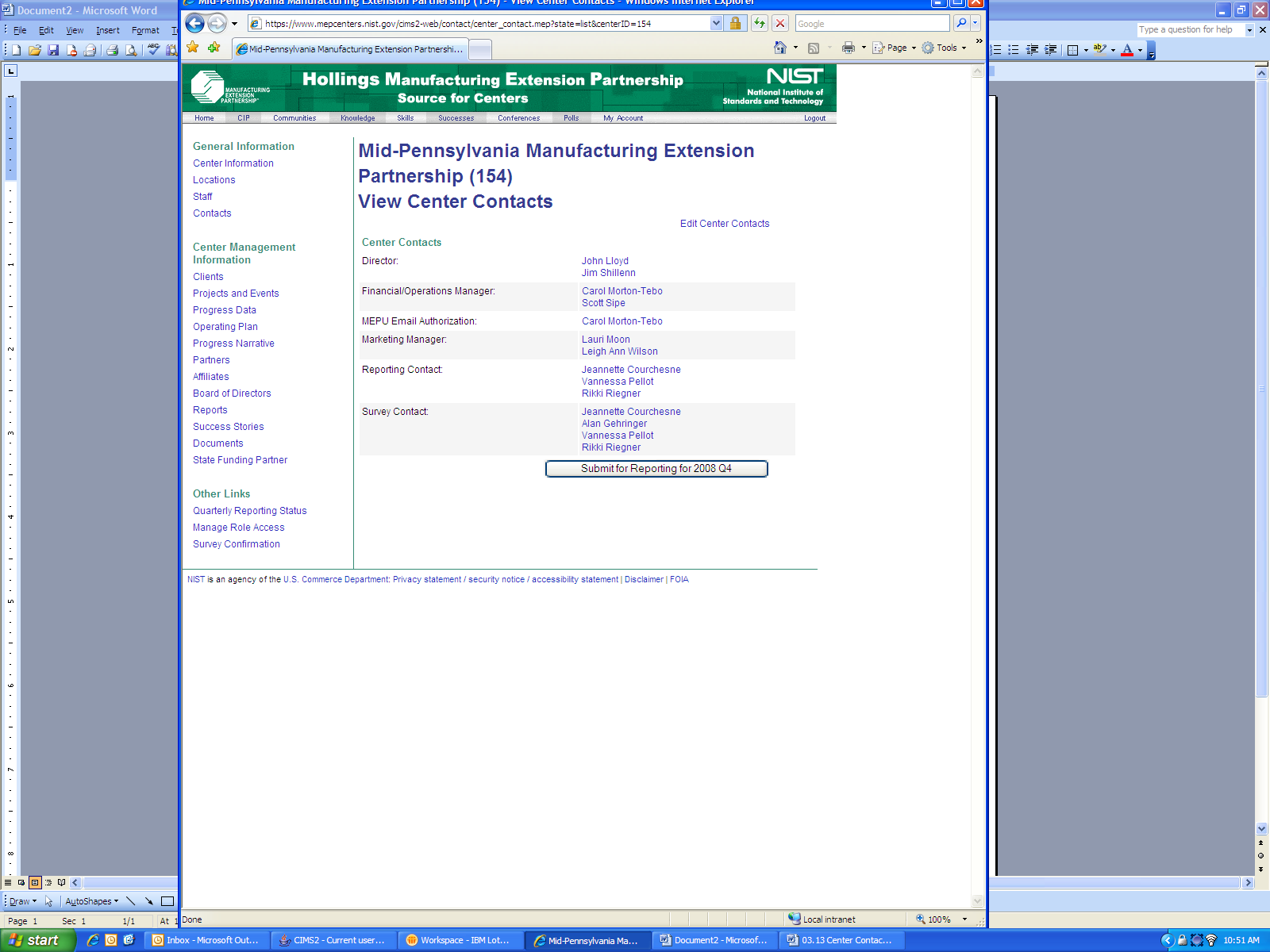This screenshot has width=1270, height=952.
Task: Click Decrease Indent icon in Word
Action: pyautogui.click(x=1033, y=50)
